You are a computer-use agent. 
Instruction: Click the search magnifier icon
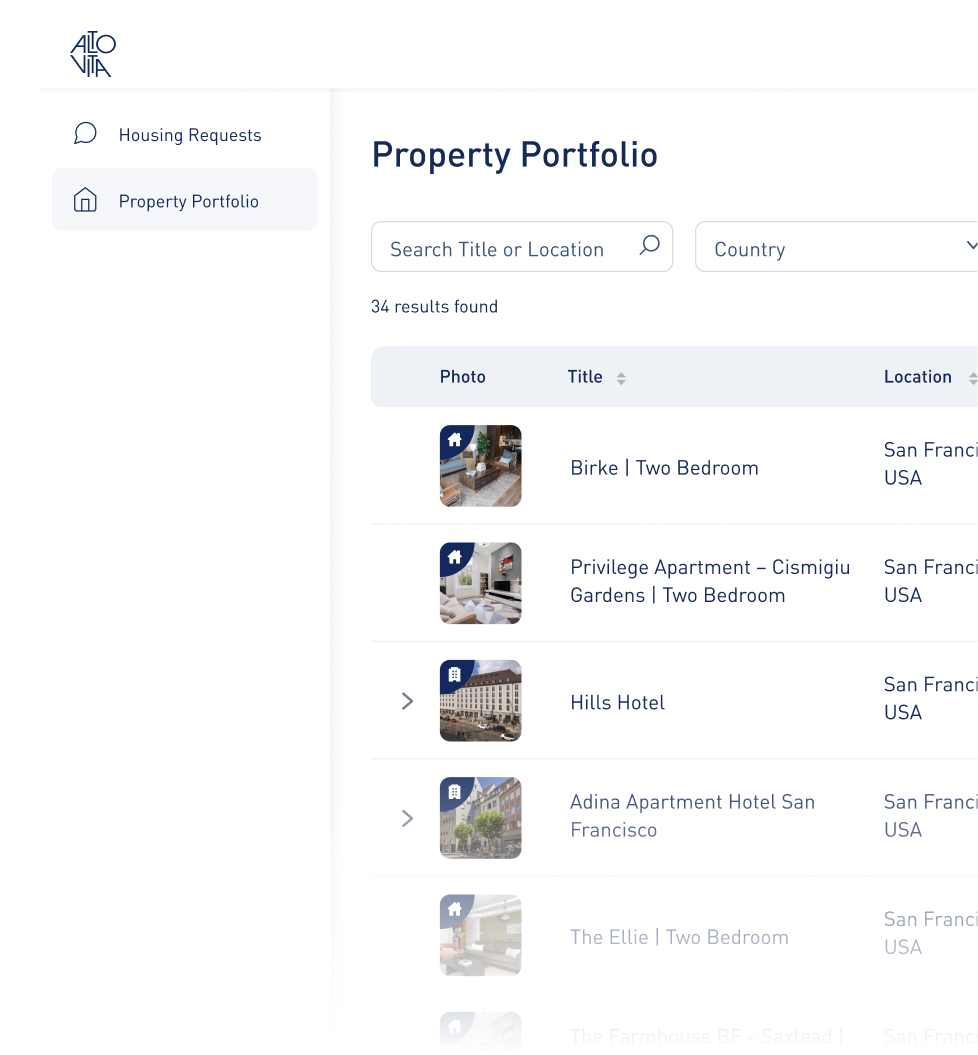click(649, 245)
